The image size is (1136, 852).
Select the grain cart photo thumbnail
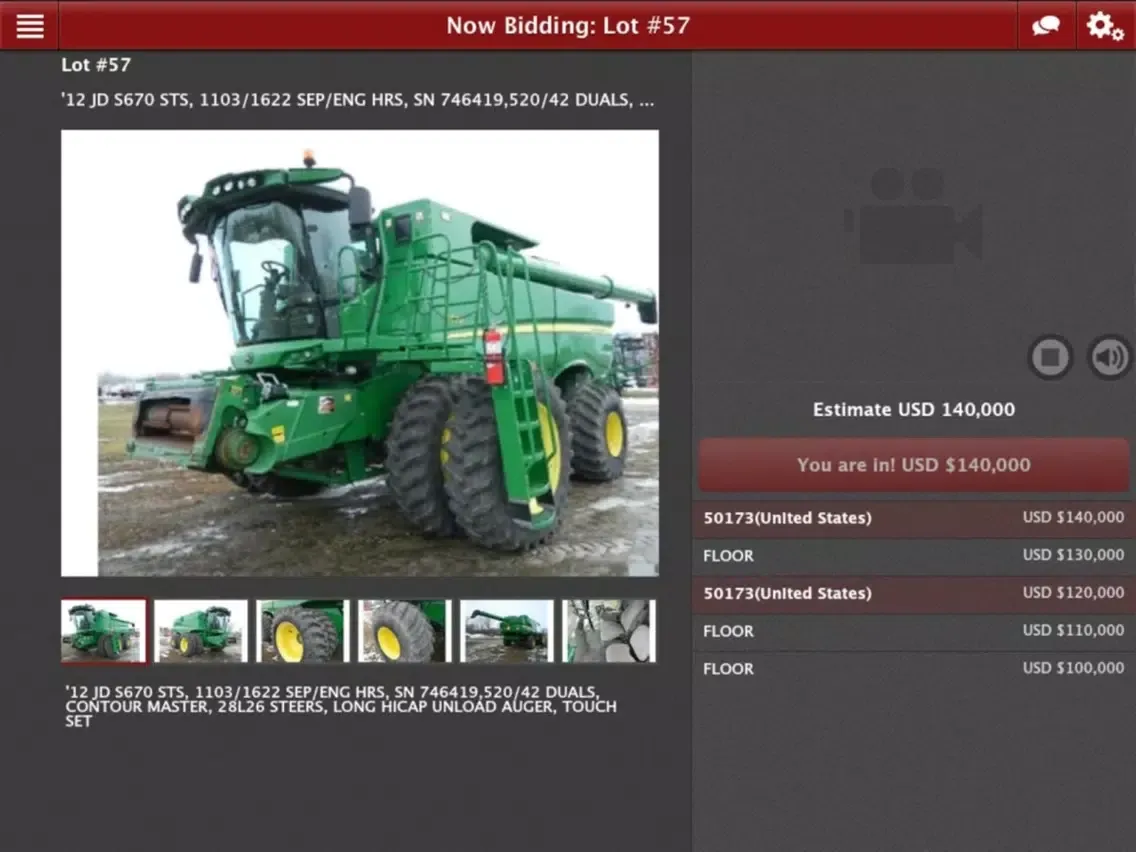506,630
